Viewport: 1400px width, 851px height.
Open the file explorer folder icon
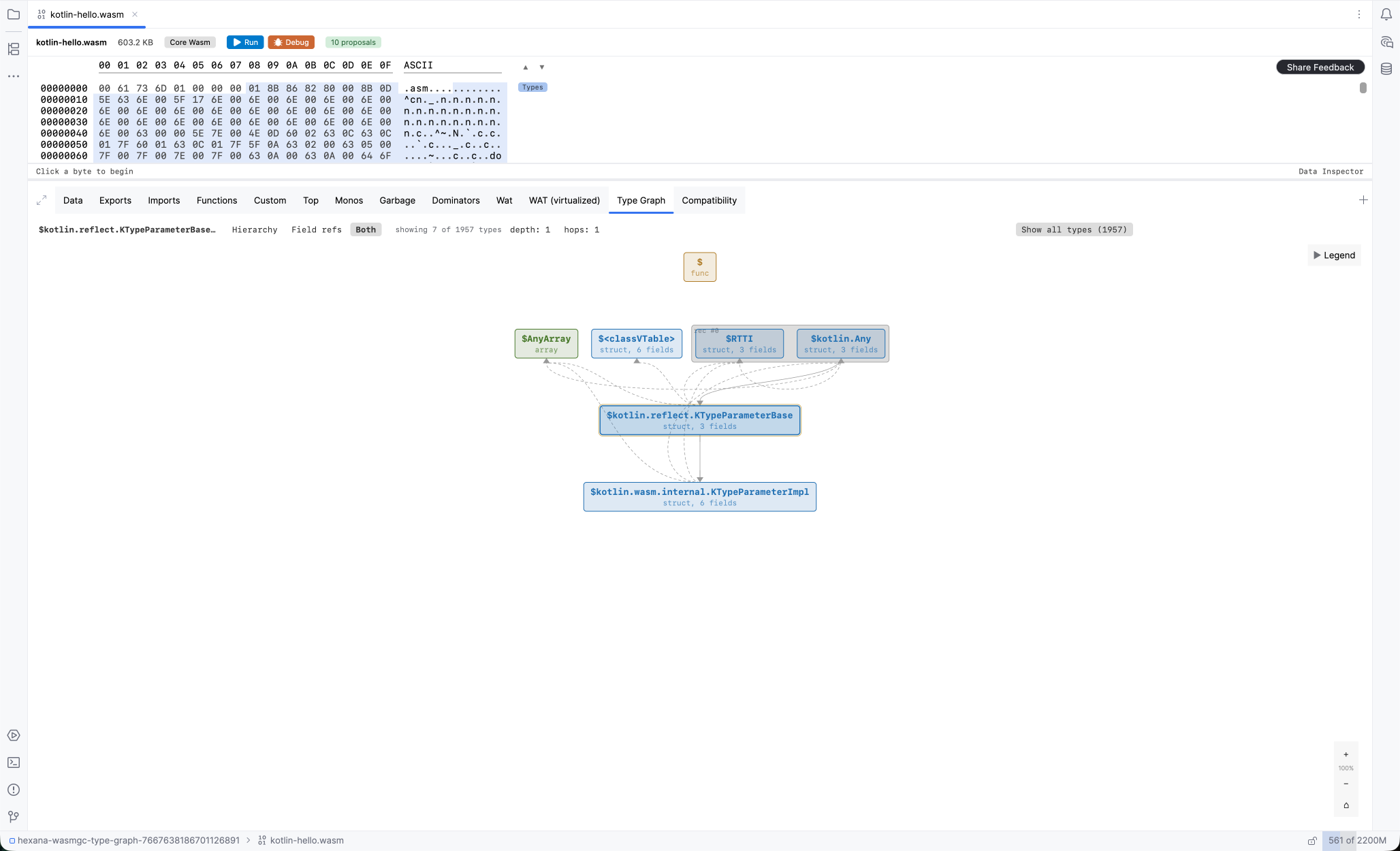click(14, 14)
